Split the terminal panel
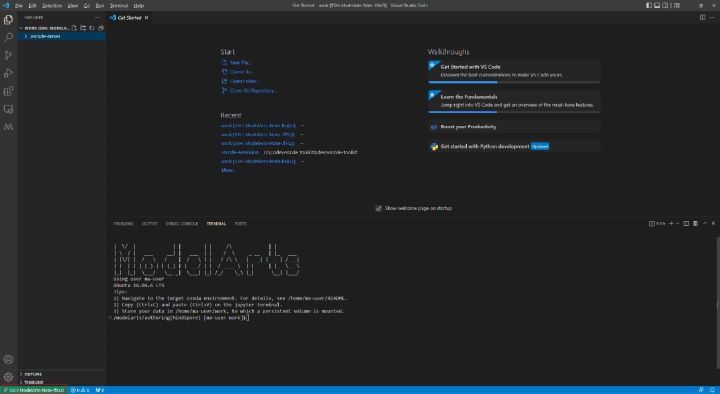Image resolution: width=720 pixels, height=394 pixels. point(686,224)
